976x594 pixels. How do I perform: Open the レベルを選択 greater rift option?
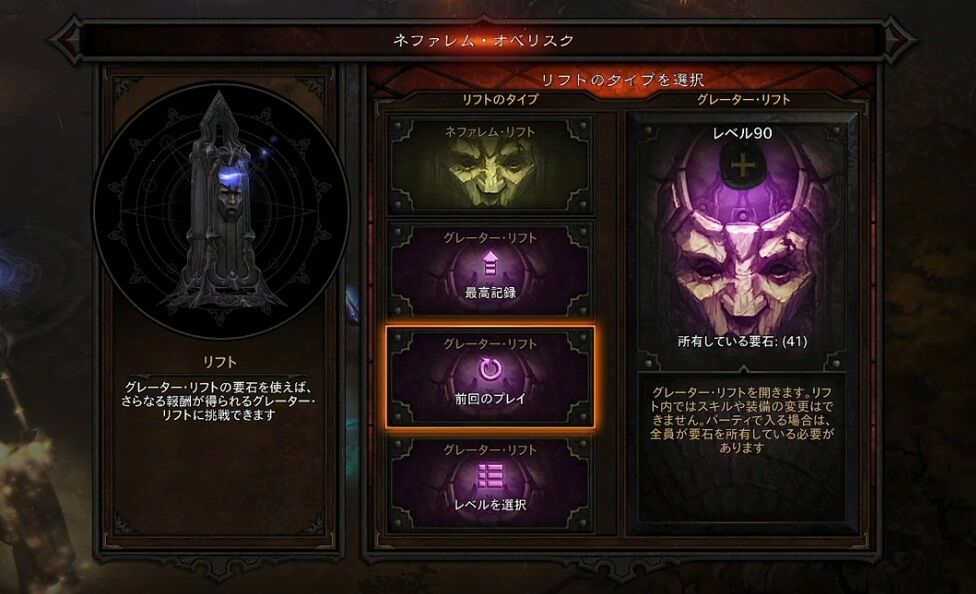tap(490, 484)
